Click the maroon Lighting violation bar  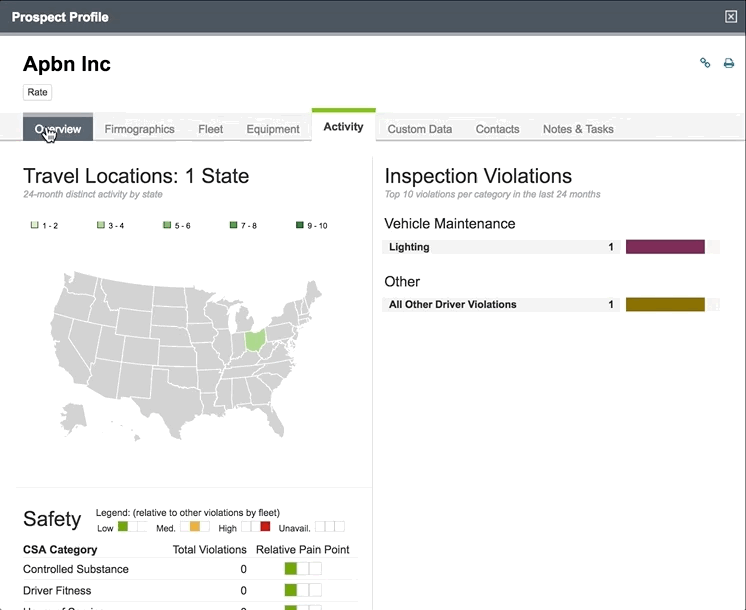click(x=665, y=247)
